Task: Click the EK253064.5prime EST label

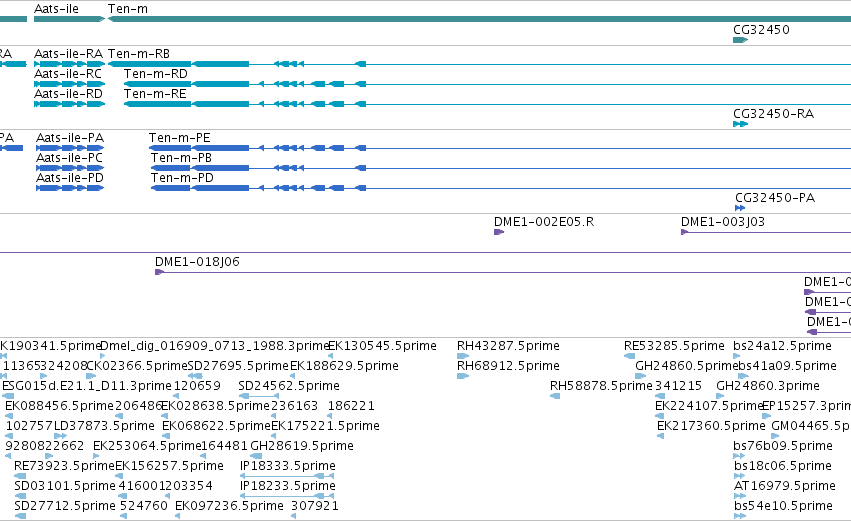Action: click(x=147, y=446)
